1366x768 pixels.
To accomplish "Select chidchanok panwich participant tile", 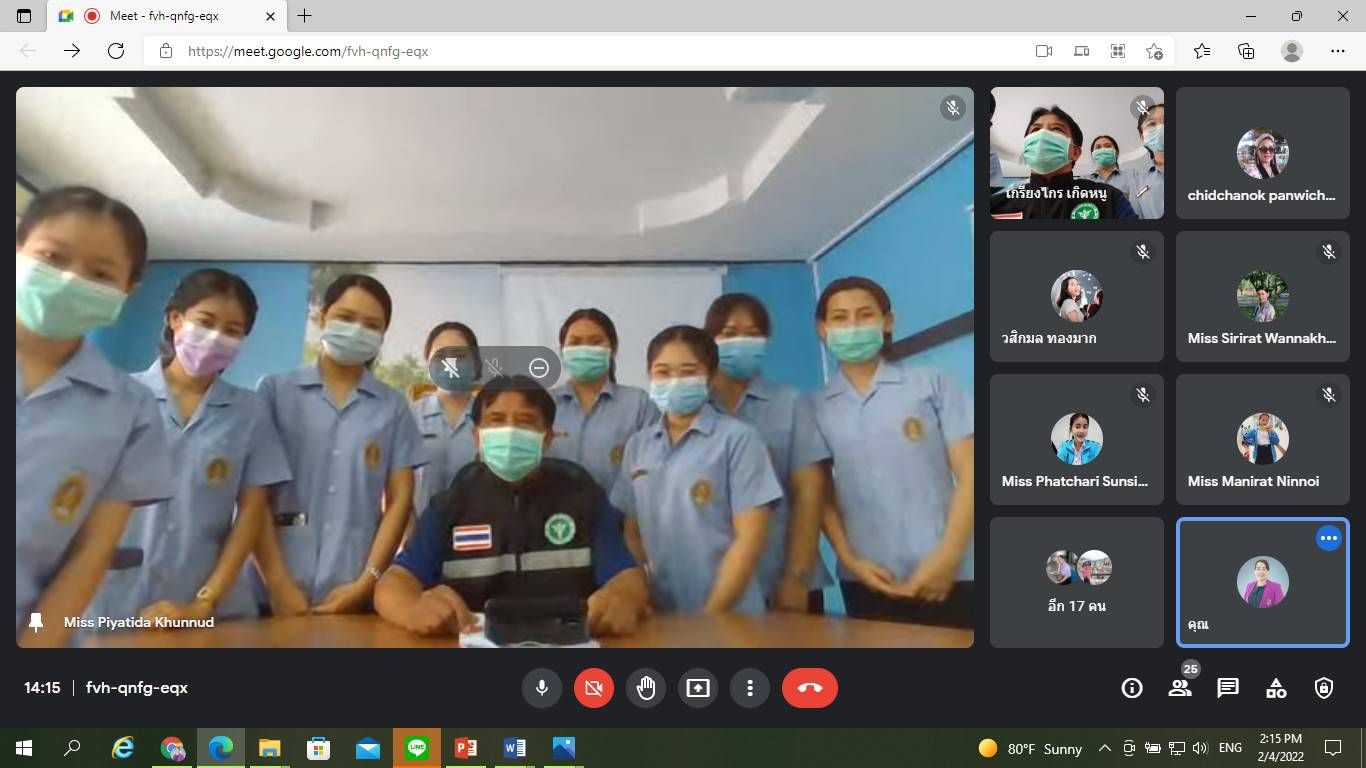I will [x=1262, y=153].
